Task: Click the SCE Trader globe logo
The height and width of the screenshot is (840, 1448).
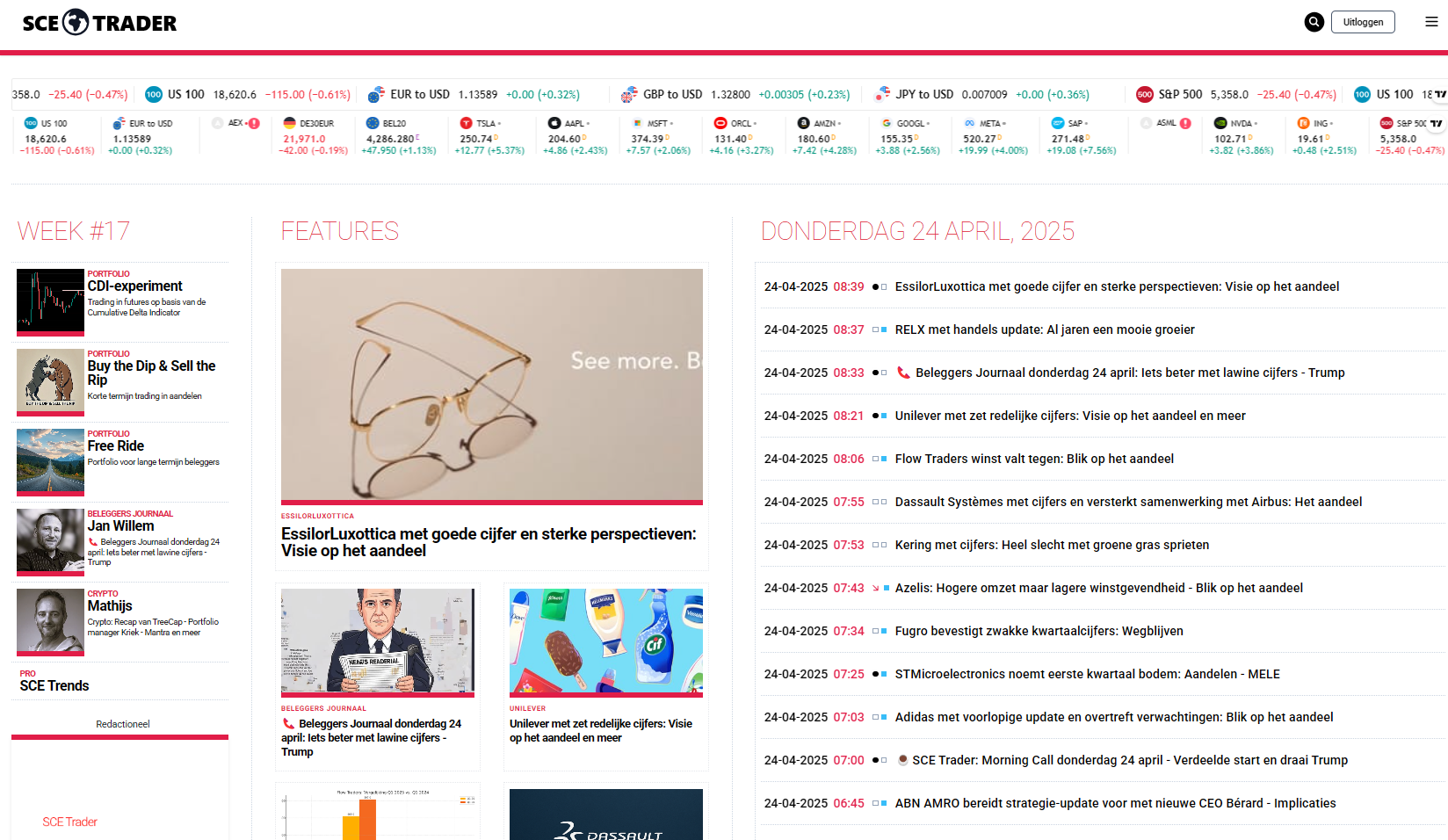Action: pyautogui.click(x=76, y=22)
